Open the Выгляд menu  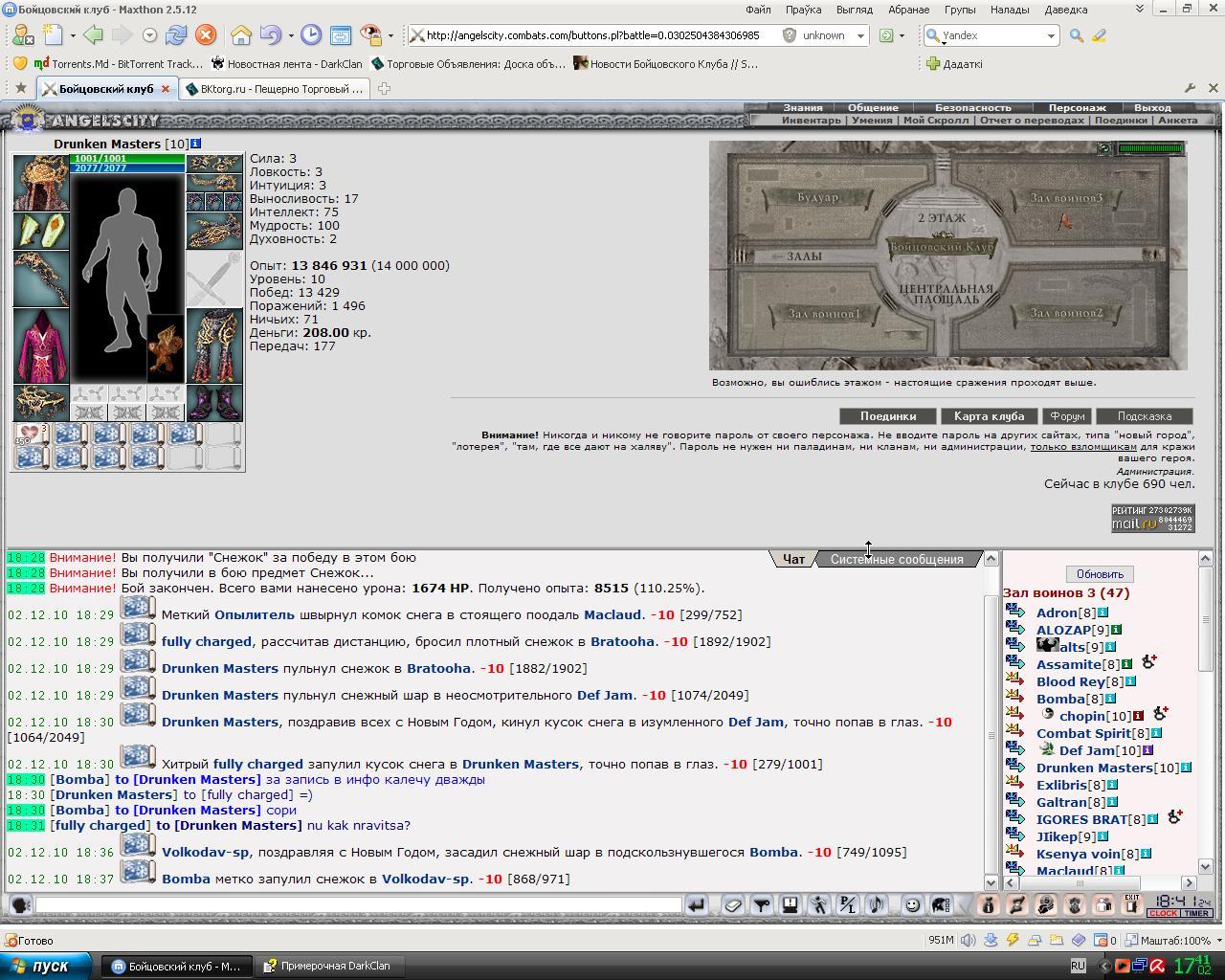point(854,10)
